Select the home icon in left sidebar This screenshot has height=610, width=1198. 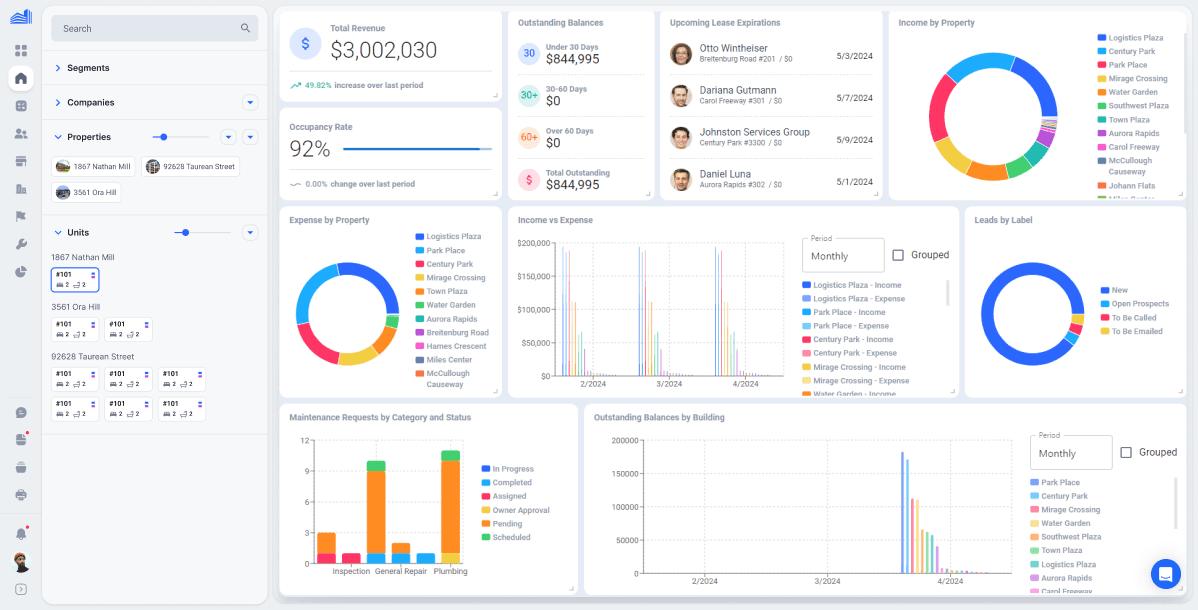(21, 78)
